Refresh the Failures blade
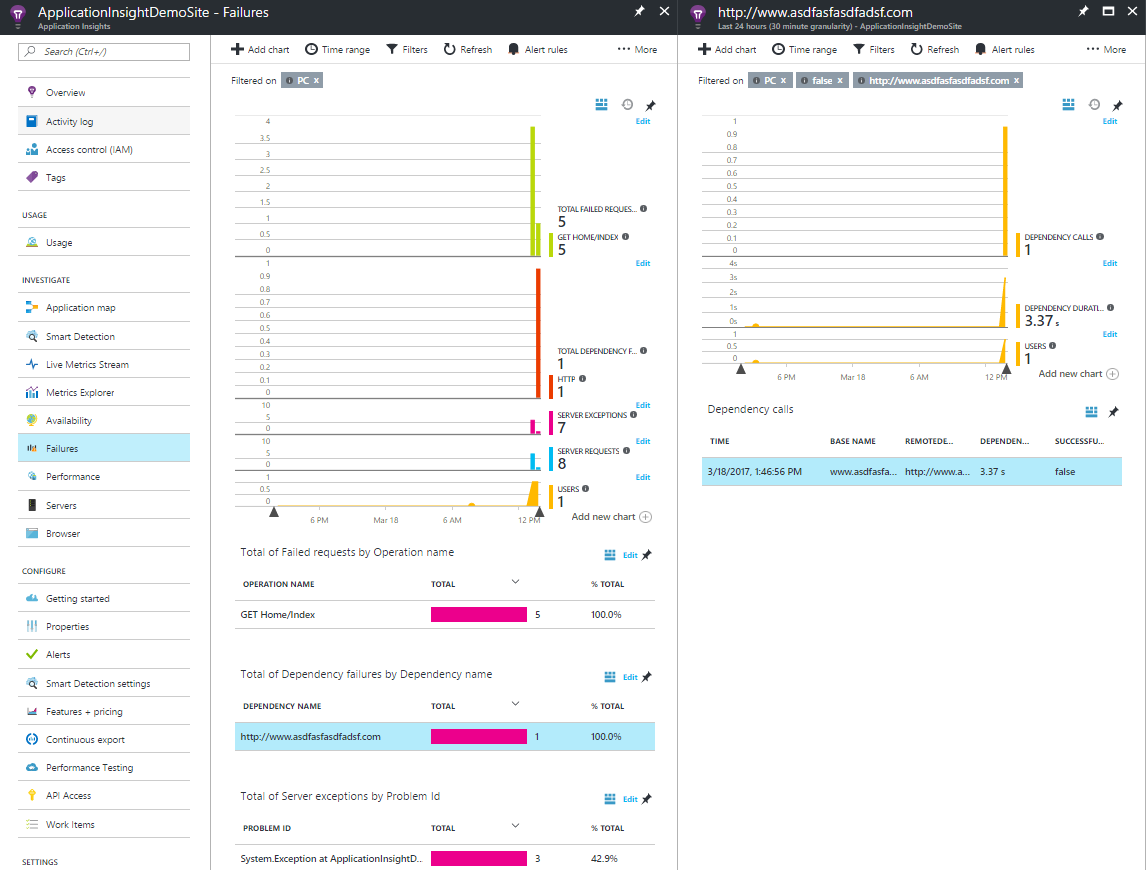 [x=468, y=50]
